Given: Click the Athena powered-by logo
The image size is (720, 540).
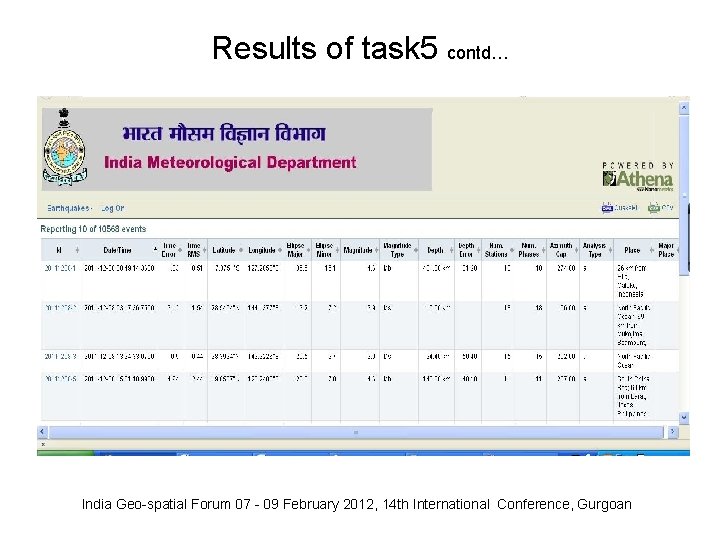Looking at the screenshot, I should [638, 176].
